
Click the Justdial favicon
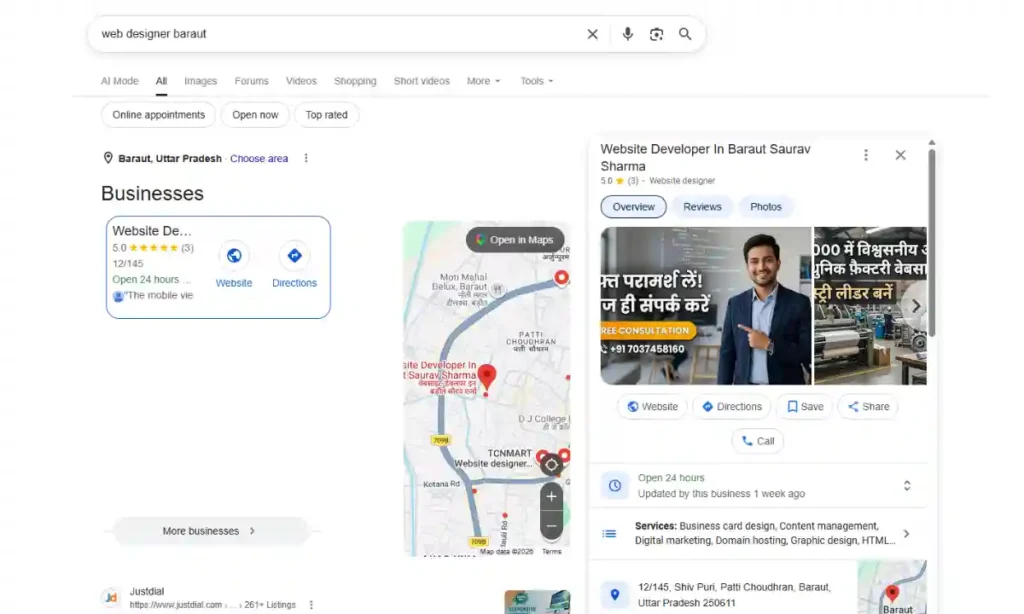pyautogui.click(x=111, y=597)
